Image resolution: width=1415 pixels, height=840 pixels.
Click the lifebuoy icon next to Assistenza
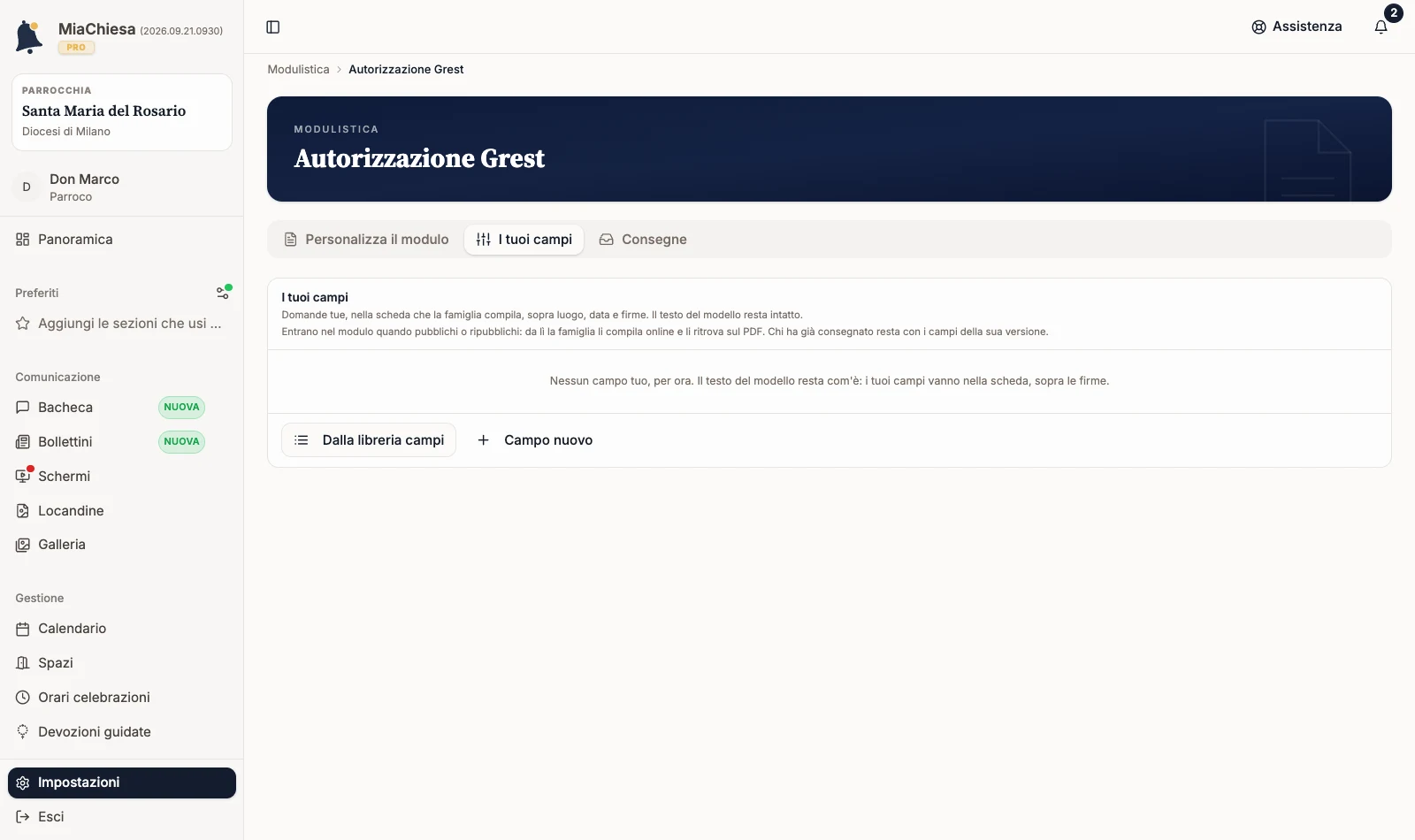1258,27
